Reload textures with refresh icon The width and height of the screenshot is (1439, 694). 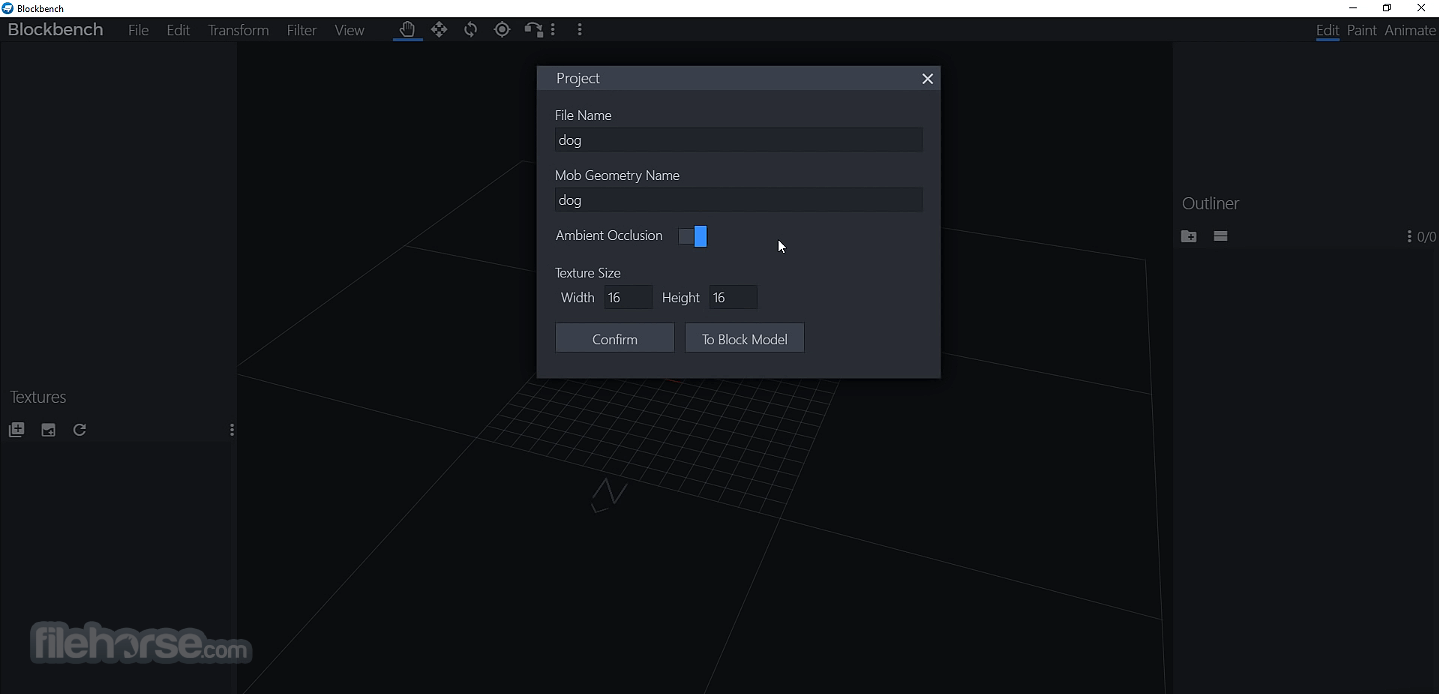(80, 430)
